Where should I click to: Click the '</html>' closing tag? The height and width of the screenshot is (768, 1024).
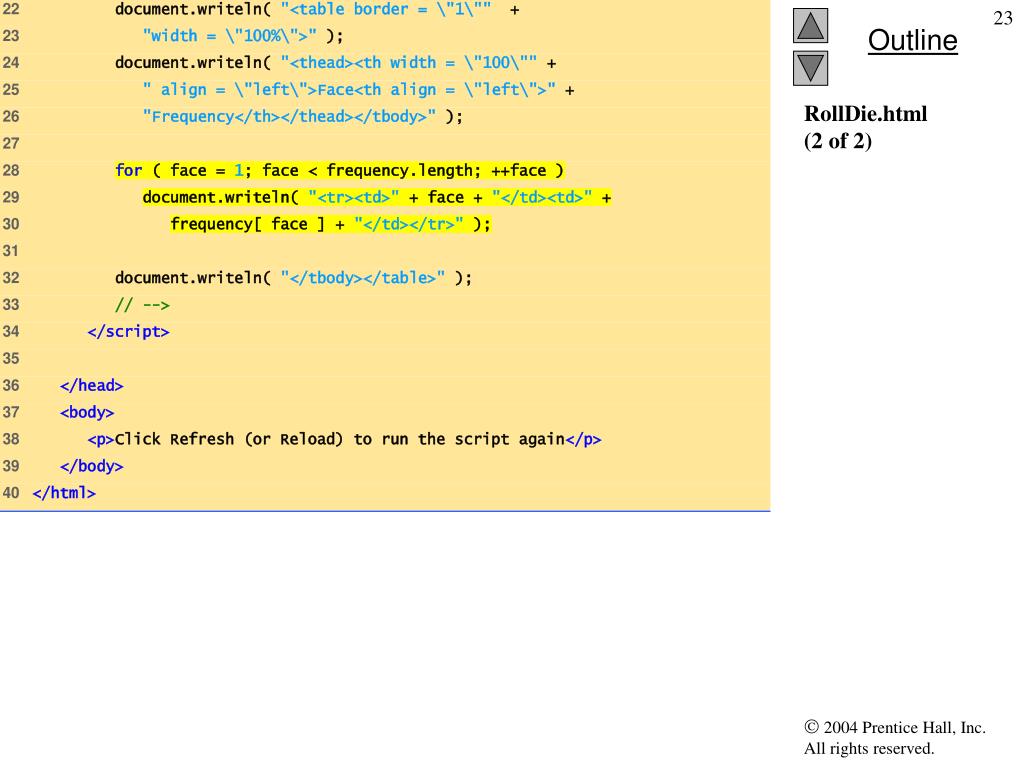tap(64, 492)
